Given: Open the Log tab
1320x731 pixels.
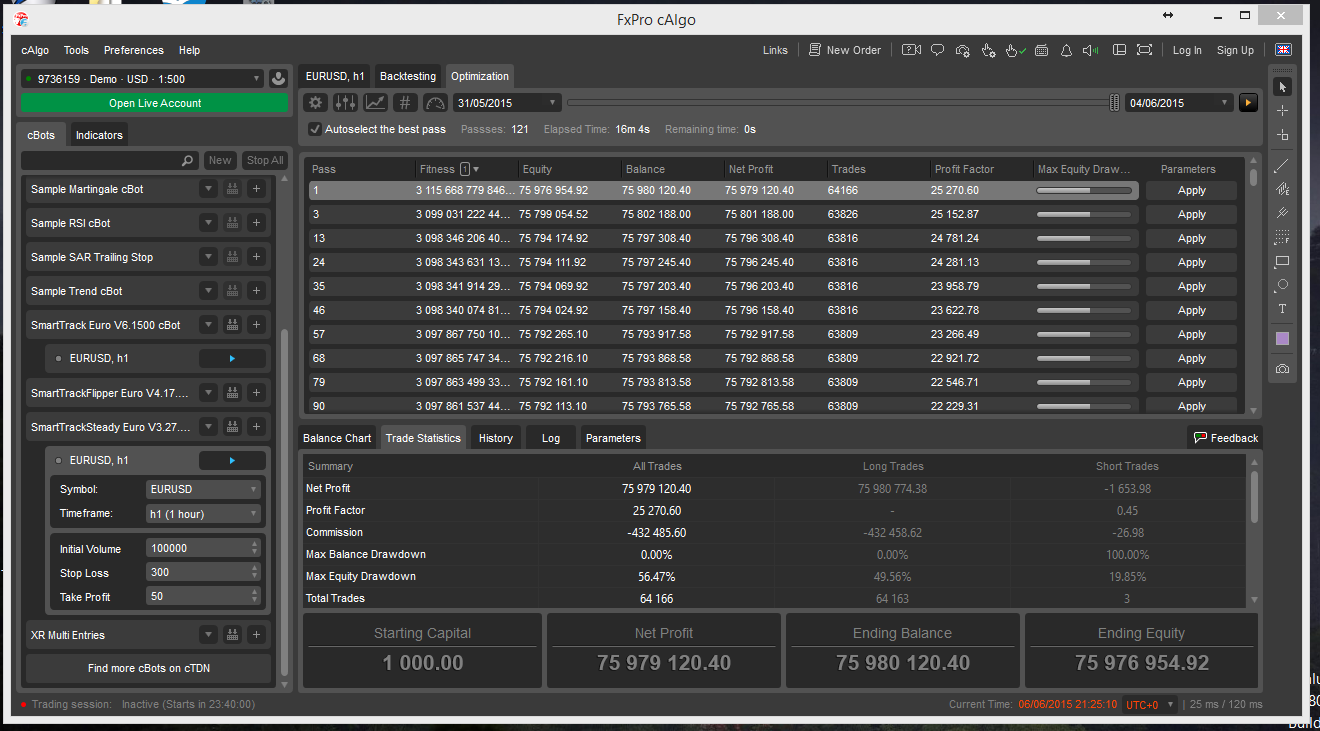Looking at the screenshot, I should (551, 438).
